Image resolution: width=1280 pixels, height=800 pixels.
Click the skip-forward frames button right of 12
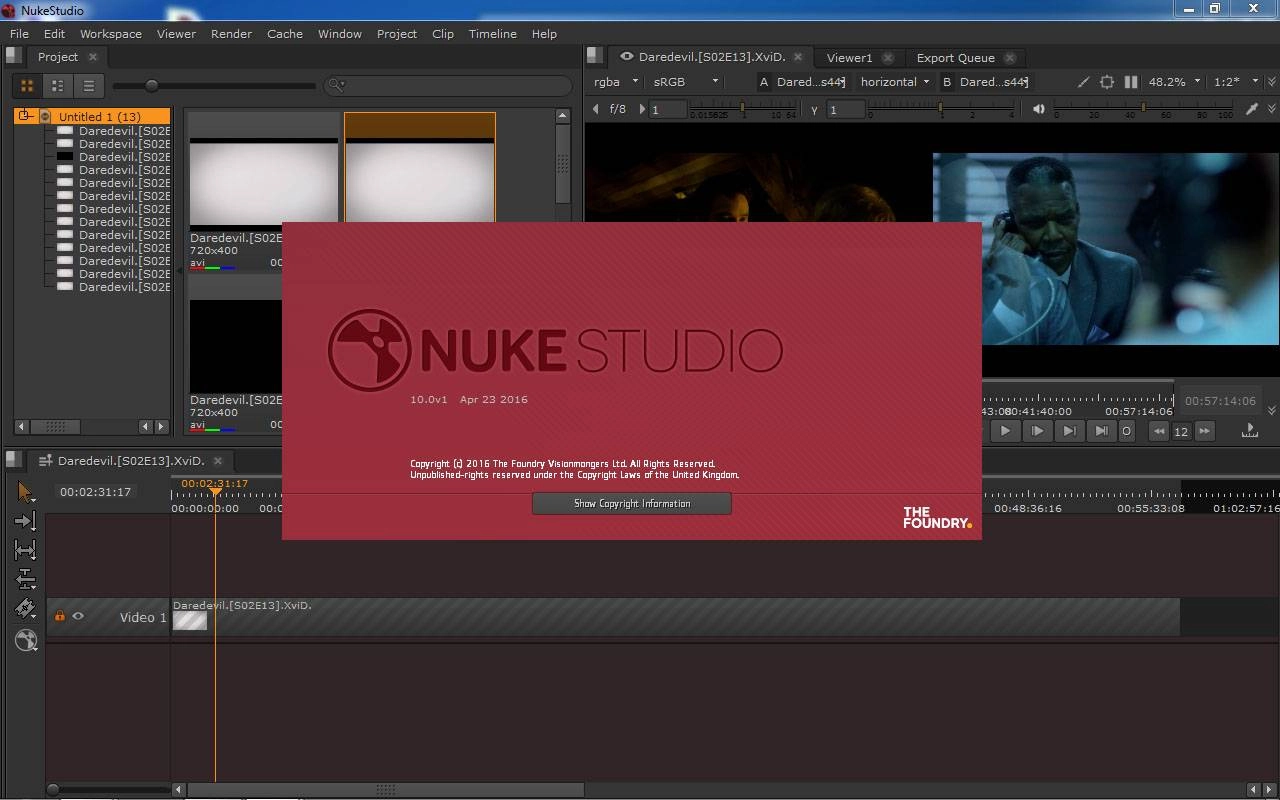click(1204, 431)
